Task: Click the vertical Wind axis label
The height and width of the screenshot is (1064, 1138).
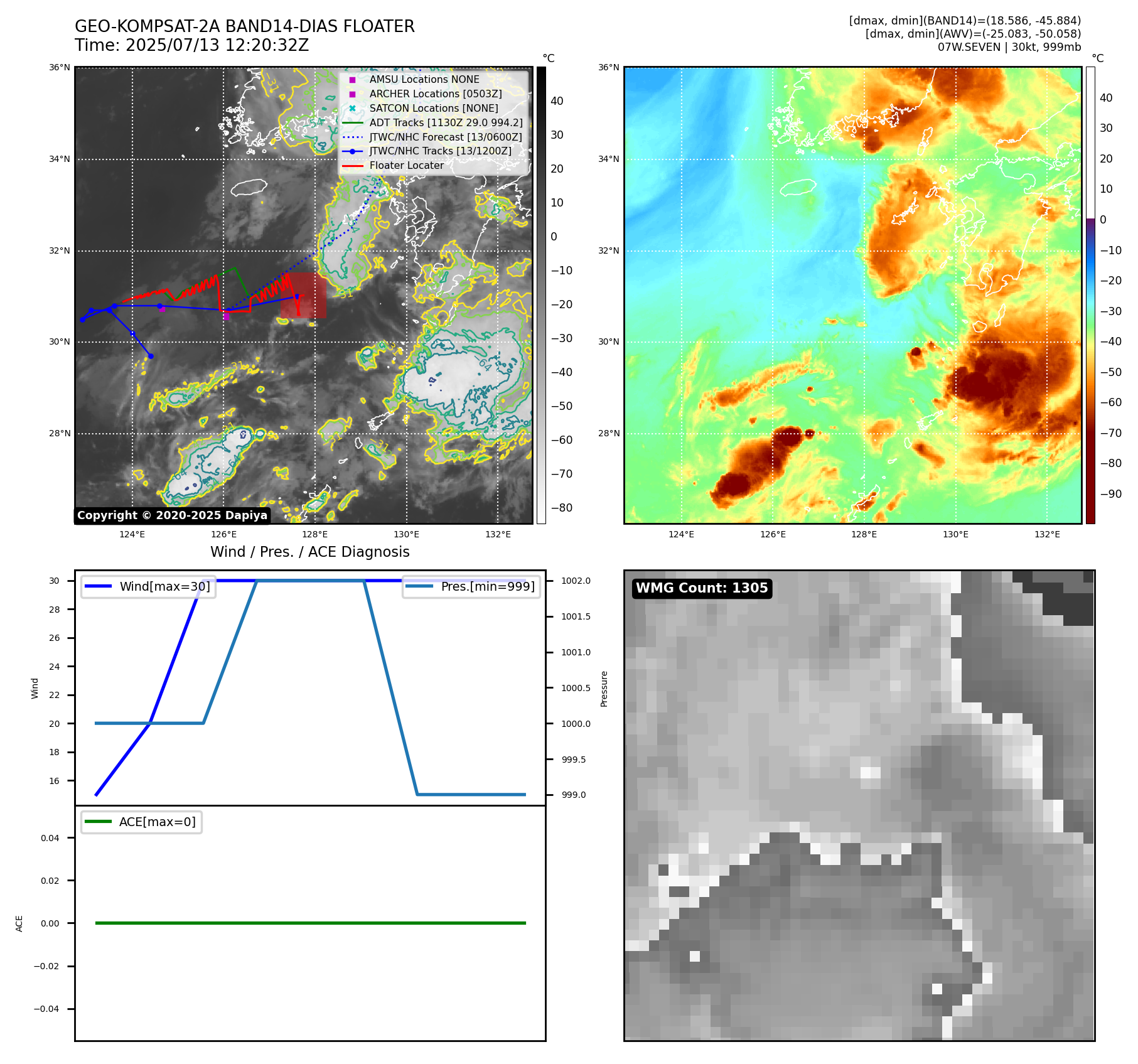Action: click(x=35, y=688)
